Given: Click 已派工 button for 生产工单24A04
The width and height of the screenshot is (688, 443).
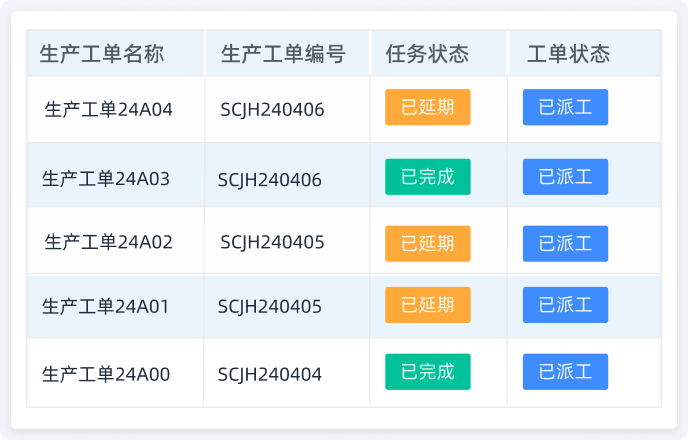Looking at the screenshot, I should (x=565, y=107).
